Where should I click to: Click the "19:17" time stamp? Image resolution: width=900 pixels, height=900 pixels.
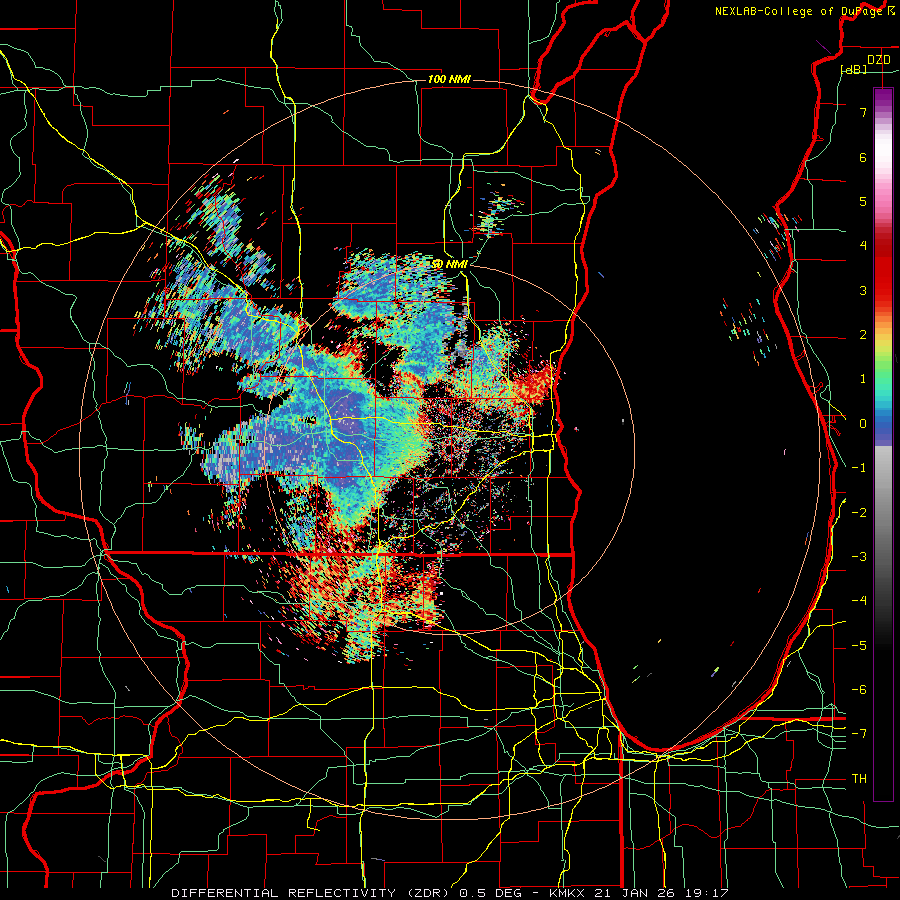705,893
